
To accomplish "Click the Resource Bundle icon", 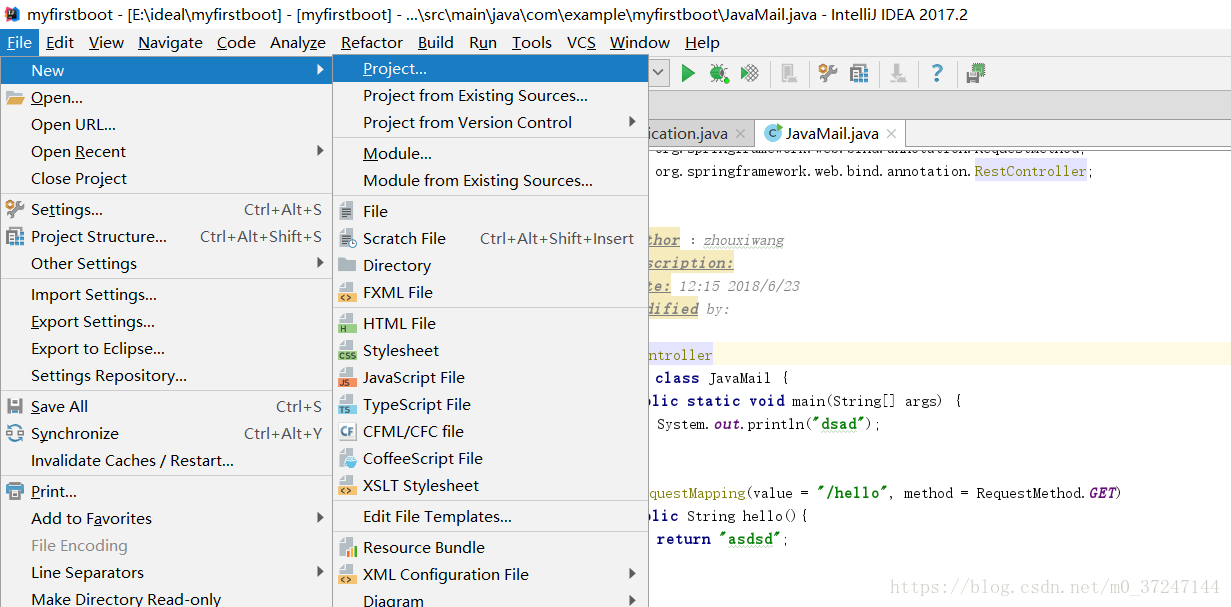I will (347, 547).
